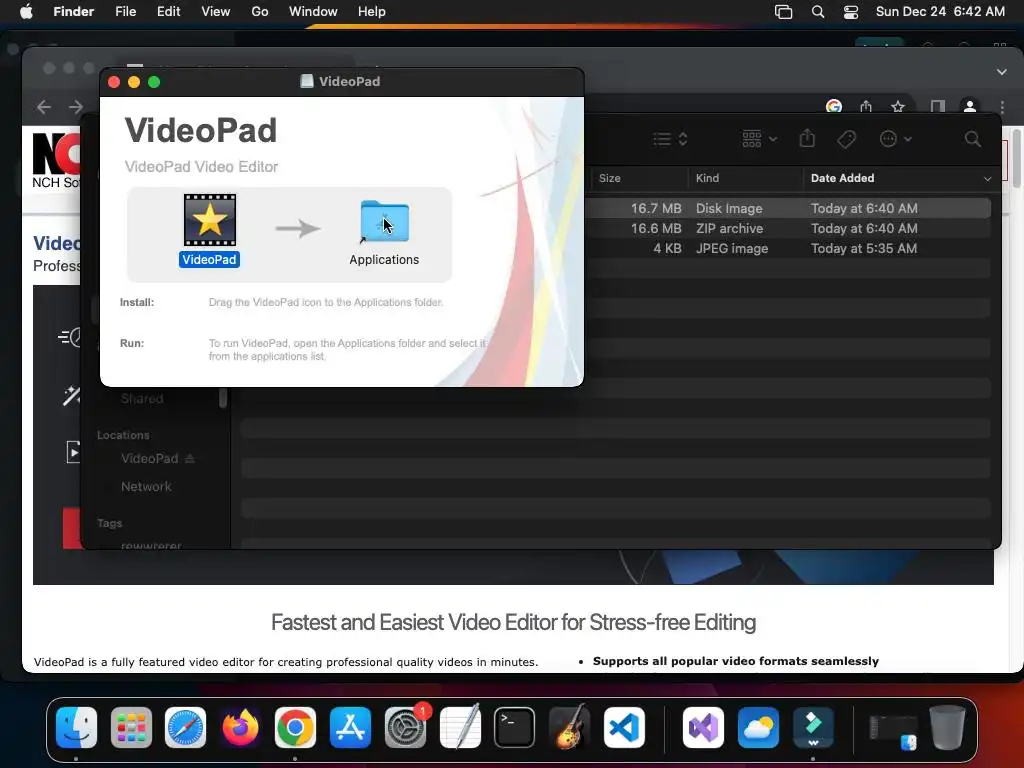Launch GarageBand from the Dock

point(569,727)
